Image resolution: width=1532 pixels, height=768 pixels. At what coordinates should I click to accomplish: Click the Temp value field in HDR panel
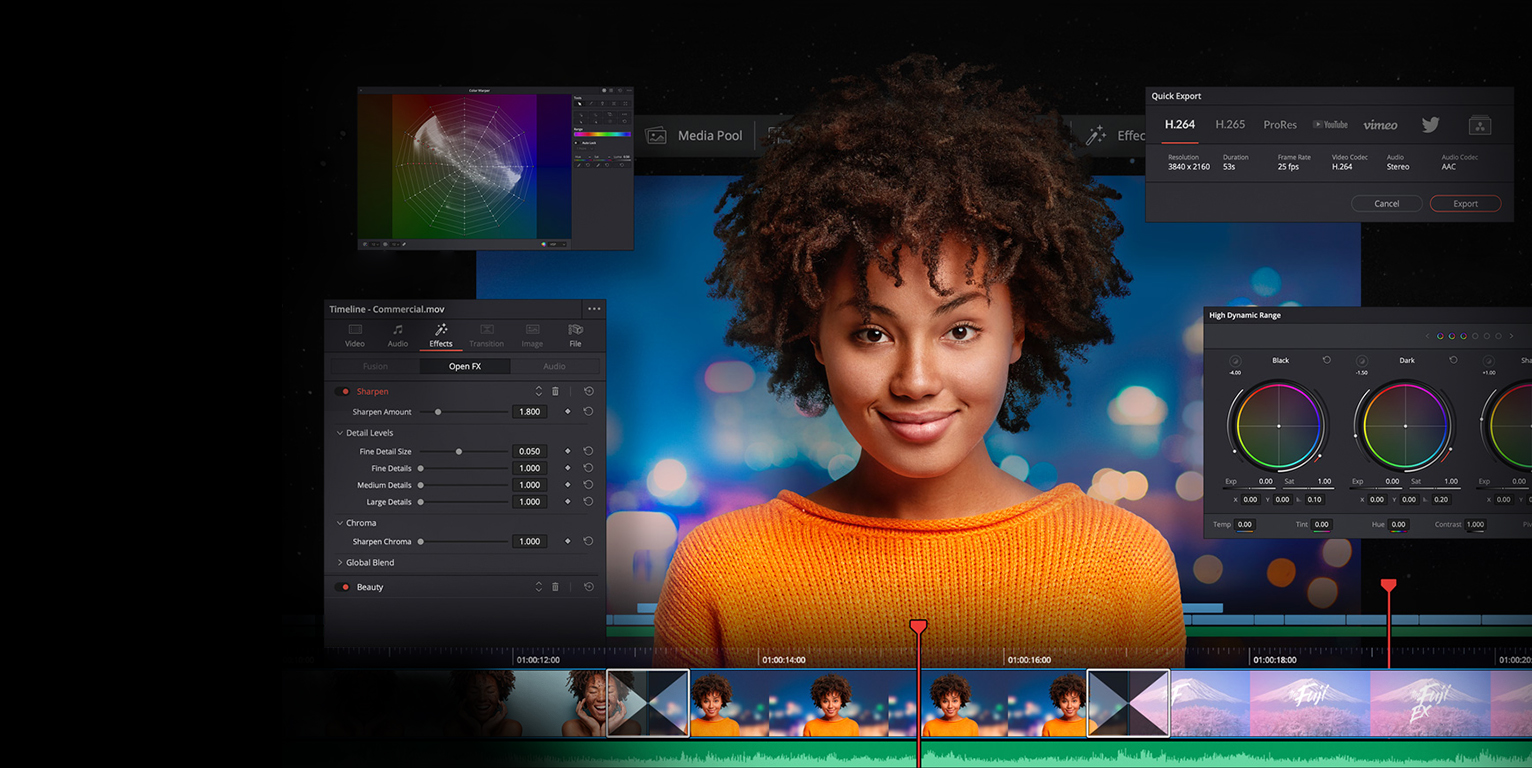[1245, 524]
